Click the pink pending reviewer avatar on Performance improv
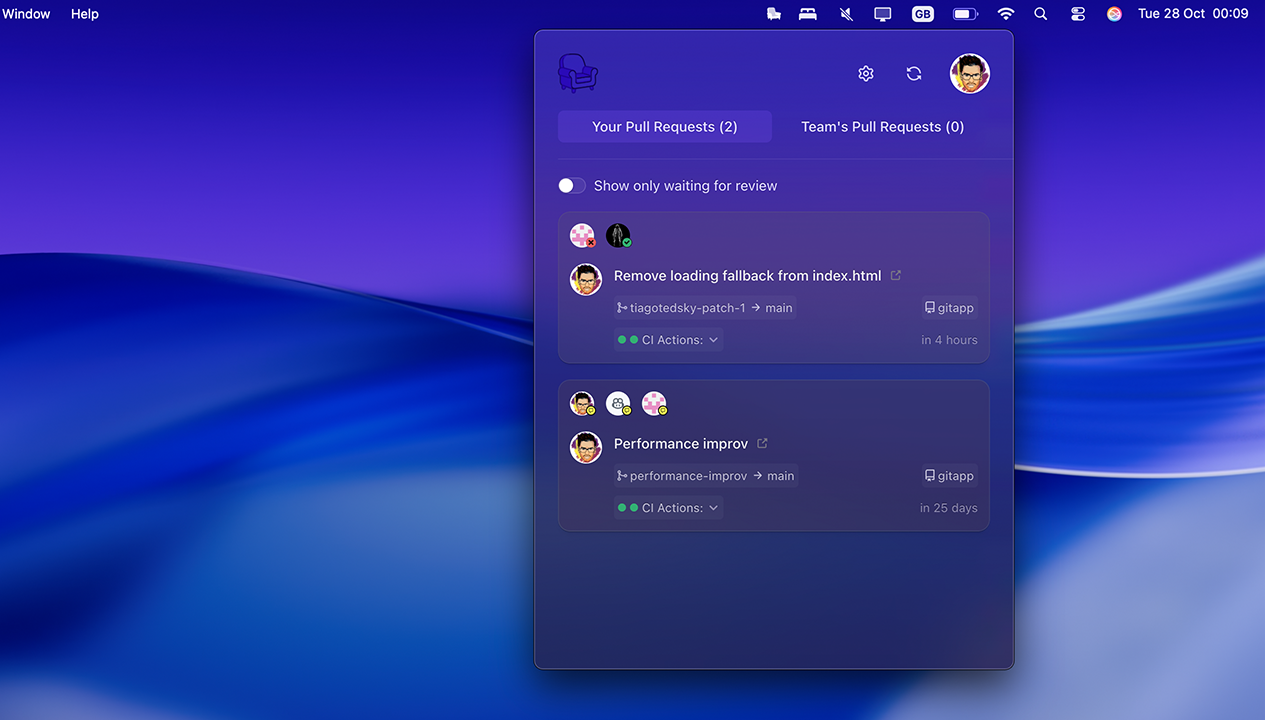This screenshot has height=720, width=1265. [654, 404]
